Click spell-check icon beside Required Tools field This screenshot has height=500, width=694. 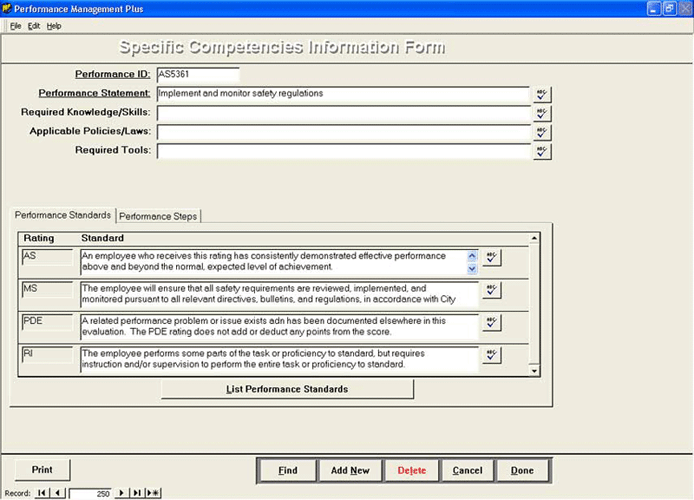click(542, 151)
